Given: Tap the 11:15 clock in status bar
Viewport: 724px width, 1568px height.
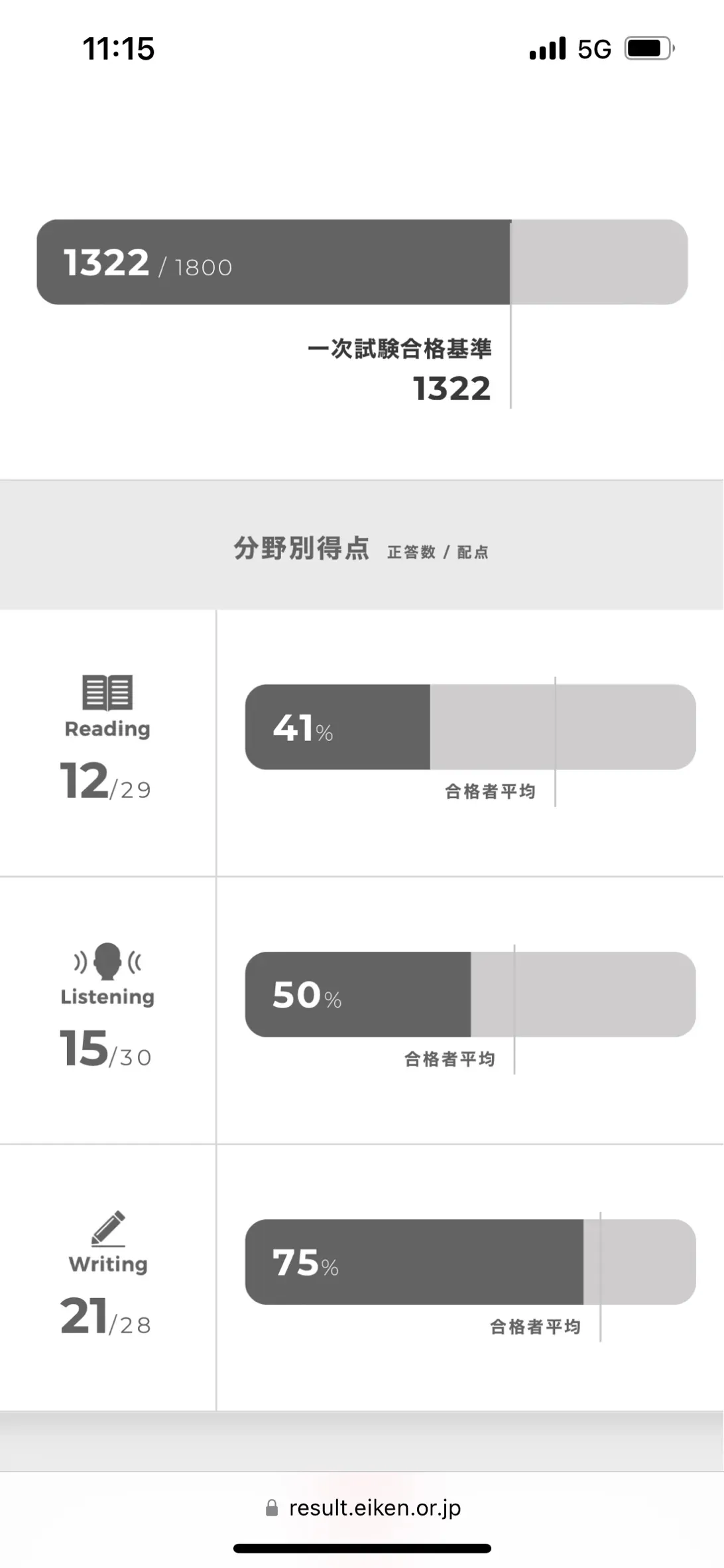Looking at the screenshot, I should point(119,48).
